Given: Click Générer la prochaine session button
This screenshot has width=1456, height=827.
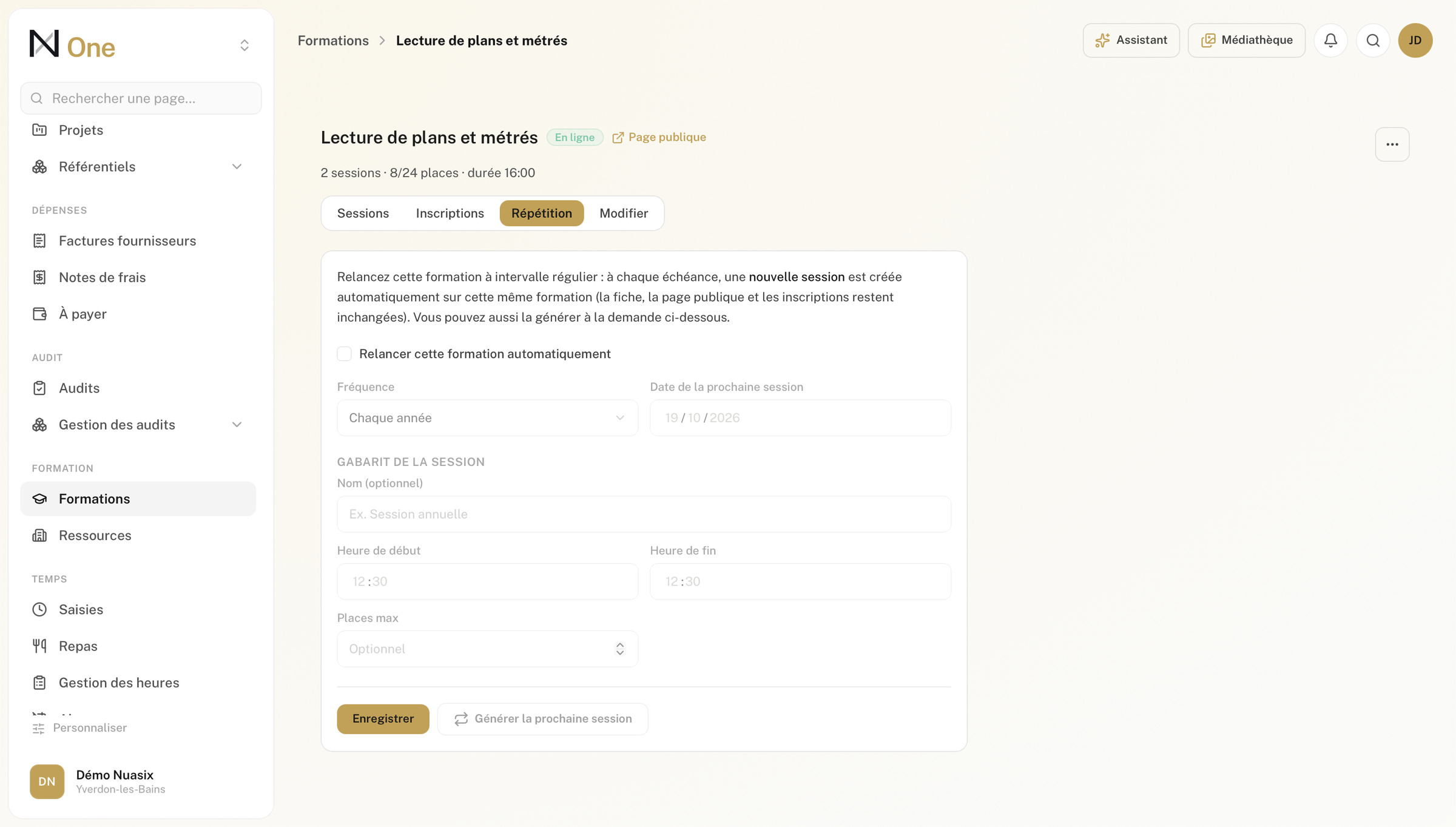Looking at the screenshot, I should (x=542, y=718).
